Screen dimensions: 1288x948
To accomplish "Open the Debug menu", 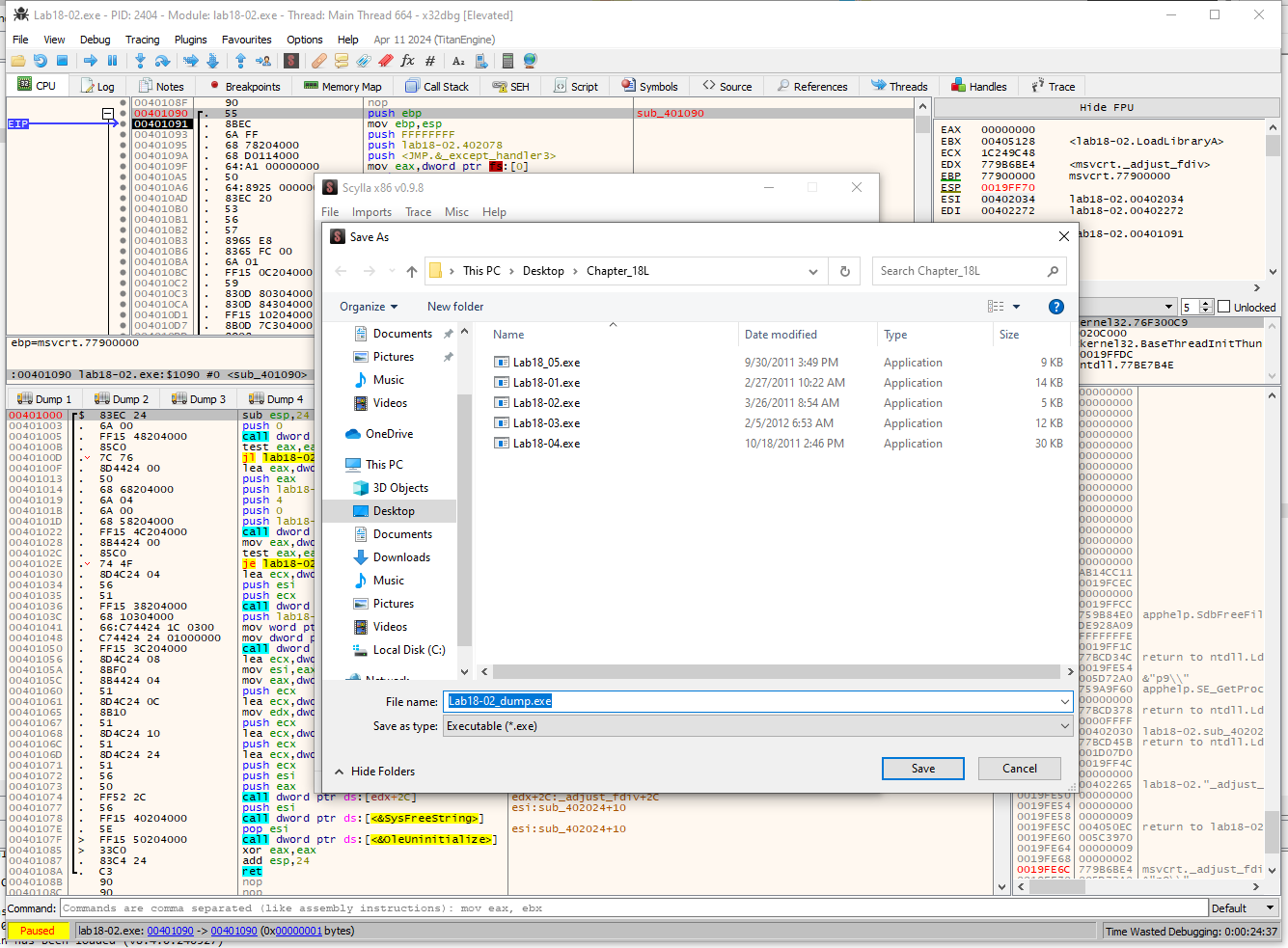I will click(x=95, y=40).
